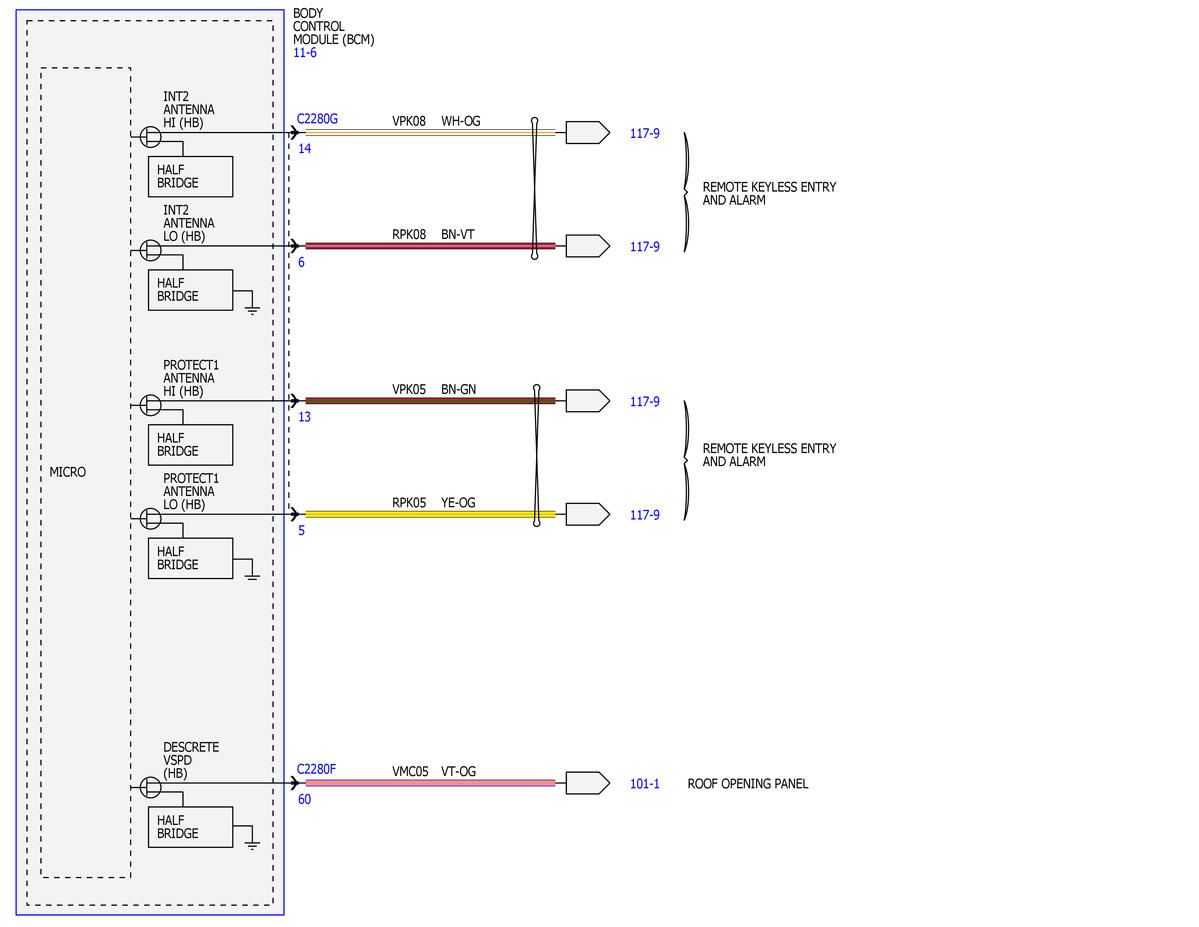Open the 117-9 reference beside the RPK08 wire
The height and width of the screenshot is (927, 1199).
click(645, 246)
